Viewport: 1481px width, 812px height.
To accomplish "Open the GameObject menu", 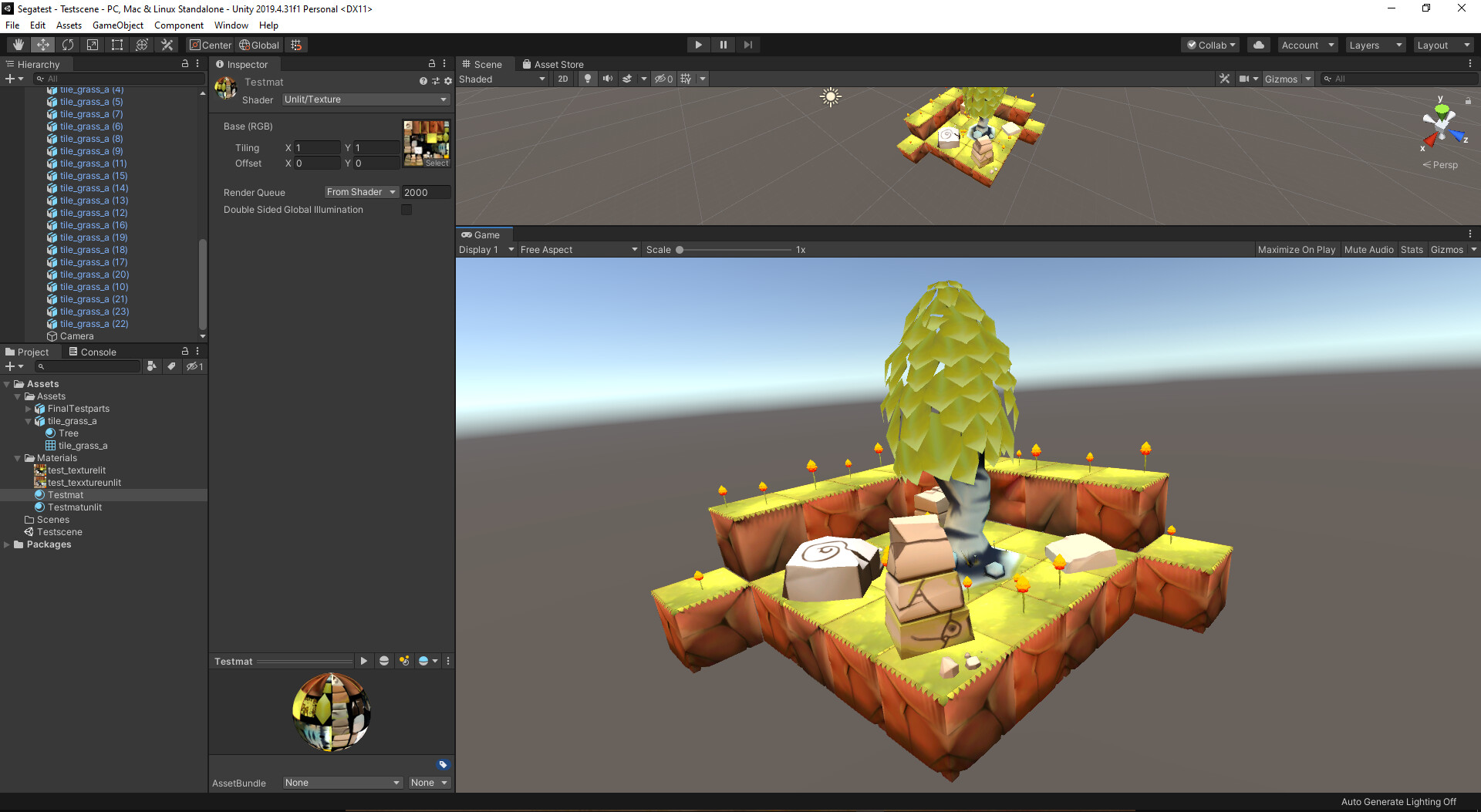I will [x=117, y=25].
